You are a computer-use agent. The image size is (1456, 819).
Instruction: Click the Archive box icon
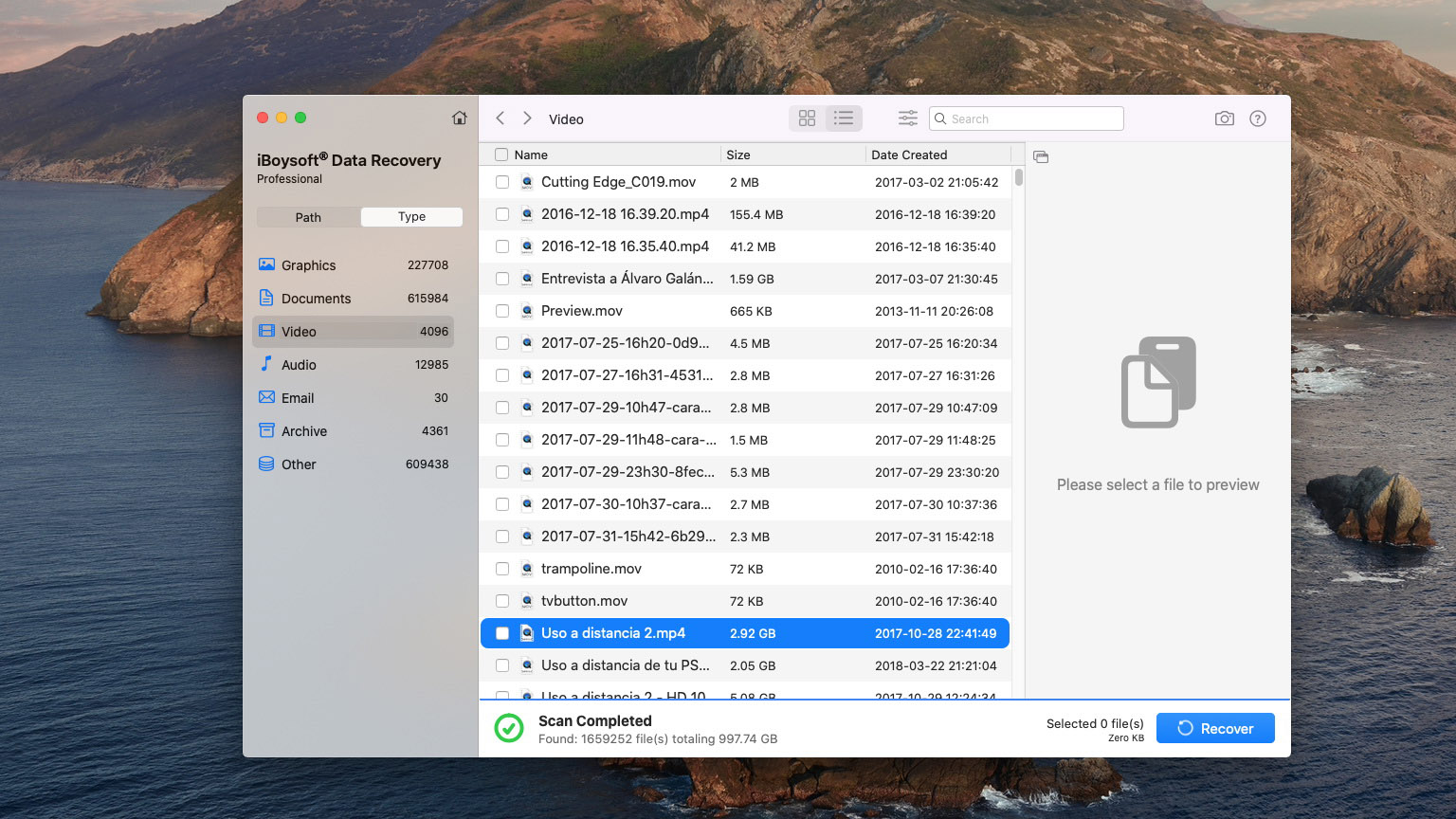pyautogui.click(x=267, y=430)
